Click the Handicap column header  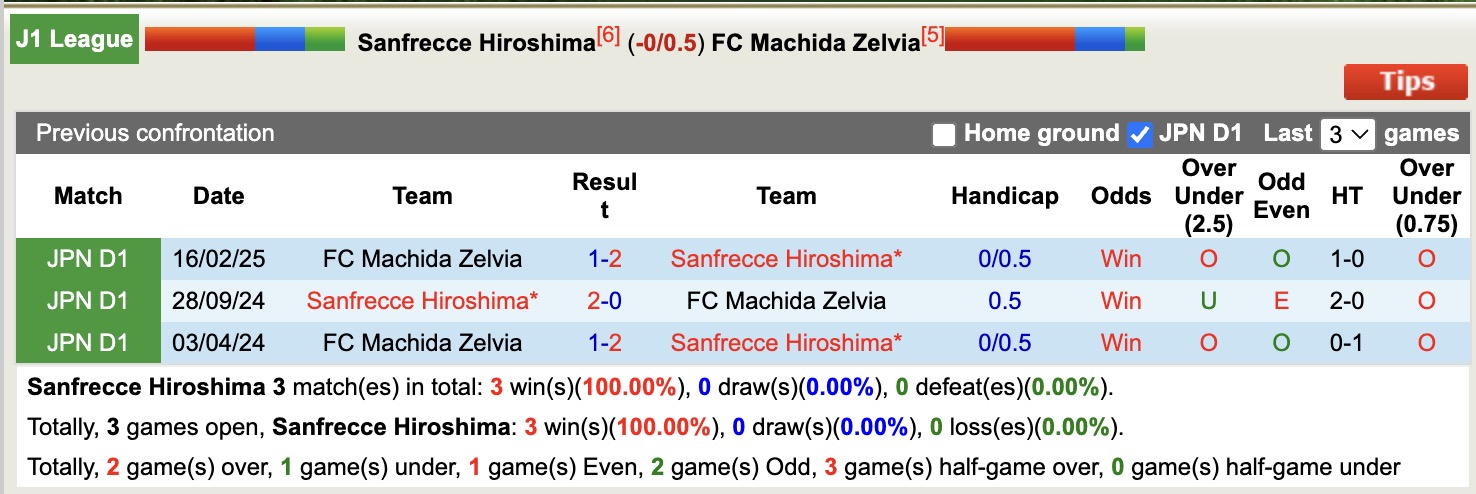(1004, 196)
